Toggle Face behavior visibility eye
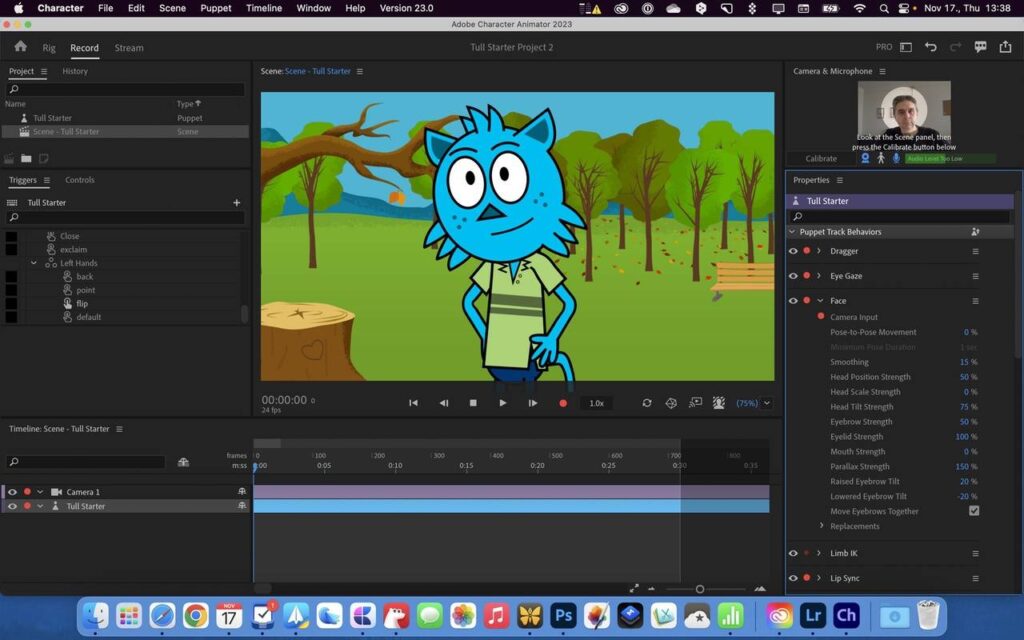The height and width of the screenshot is (640, 1024). 793,300
